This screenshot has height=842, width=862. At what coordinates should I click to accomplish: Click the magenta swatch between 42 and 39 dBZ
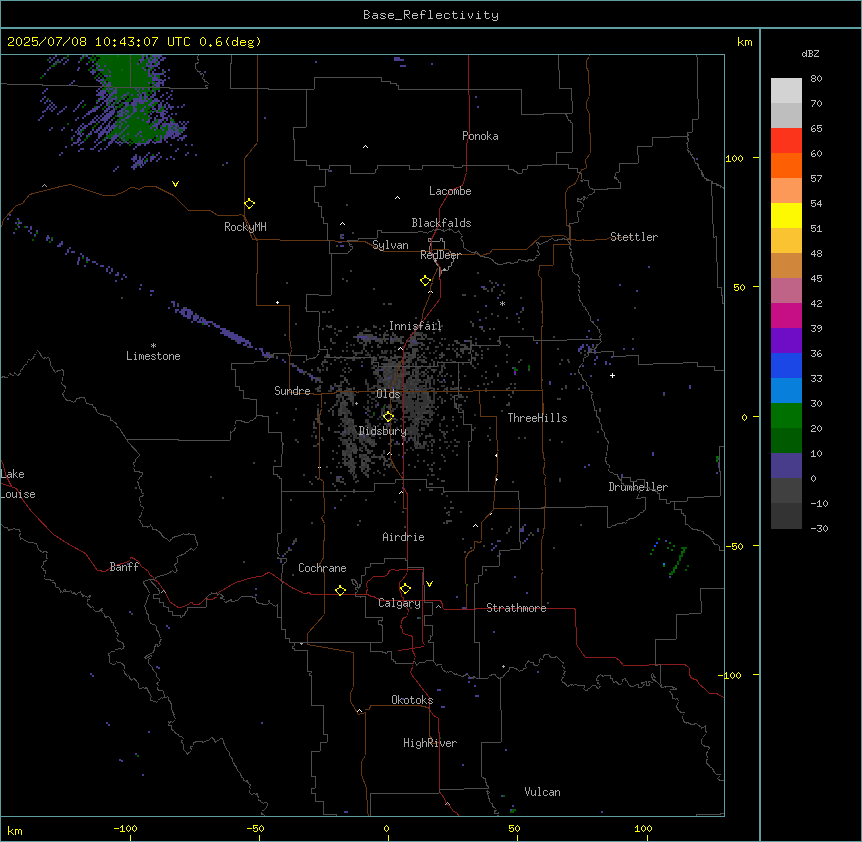[786, 315]
